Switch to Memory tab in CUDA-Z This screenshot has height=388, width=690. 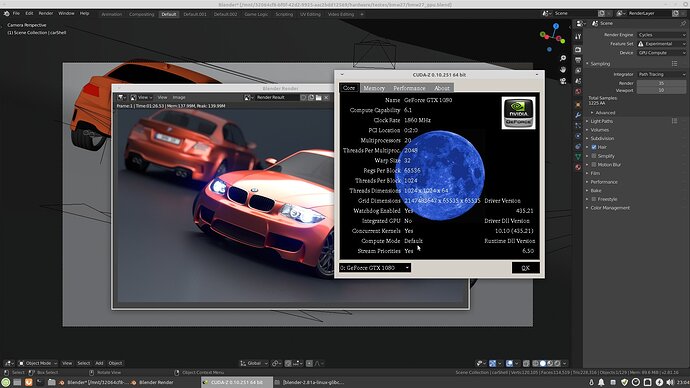(374, 88)
